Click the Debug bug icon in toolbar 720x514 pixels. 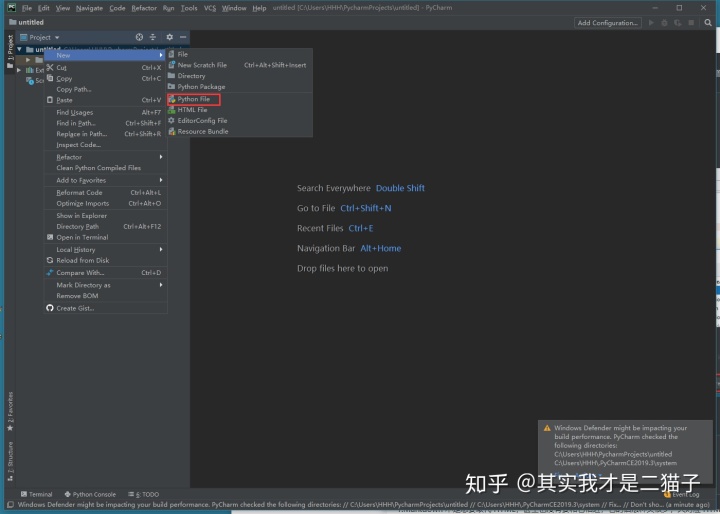click(664, 23)
